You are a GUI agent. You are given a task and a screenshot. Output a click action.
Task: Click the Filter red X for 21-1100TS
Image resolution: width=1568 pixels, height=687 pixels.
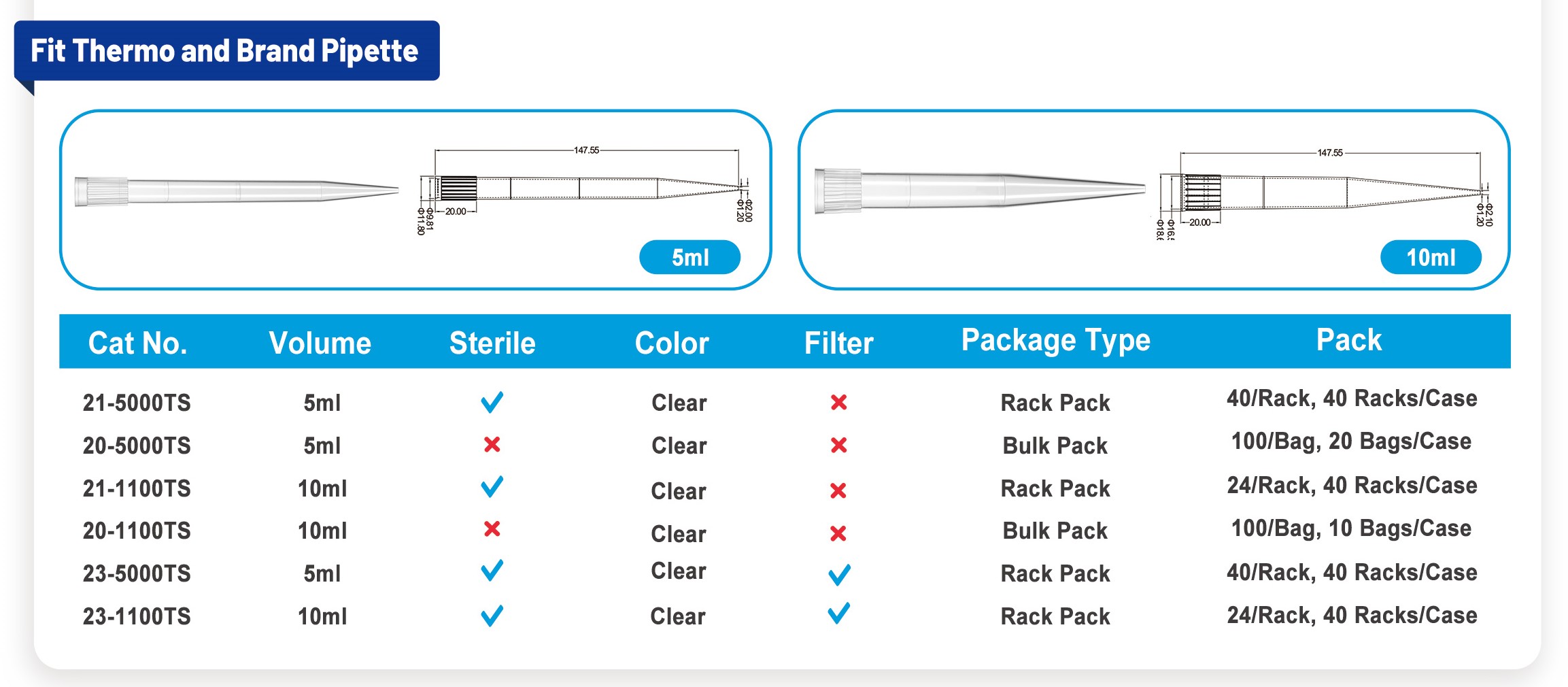(x=838, y=490)
